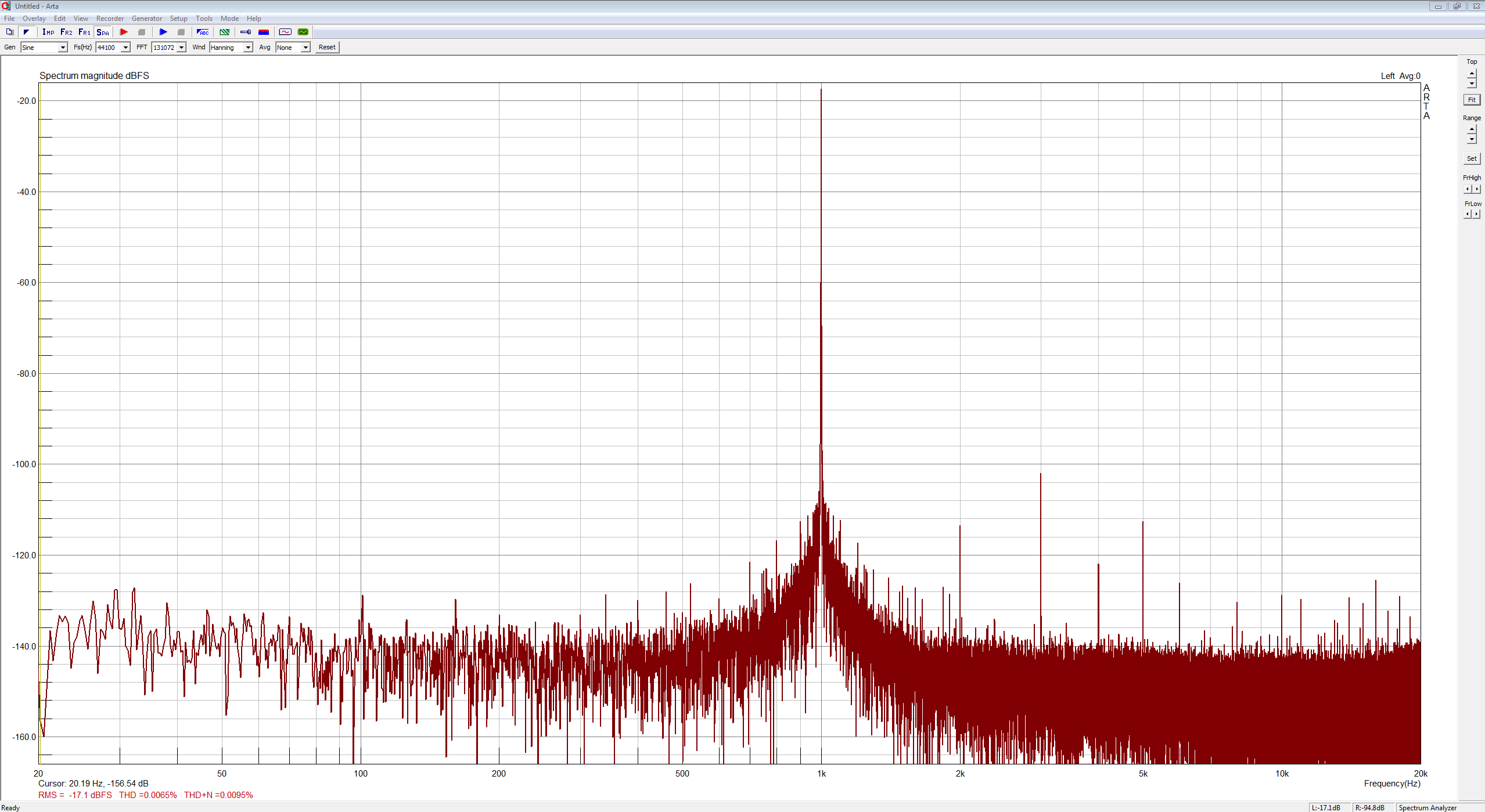Screen dimensions: 1485x812
Task: Click the Set button
Action: pos(1472,158)
